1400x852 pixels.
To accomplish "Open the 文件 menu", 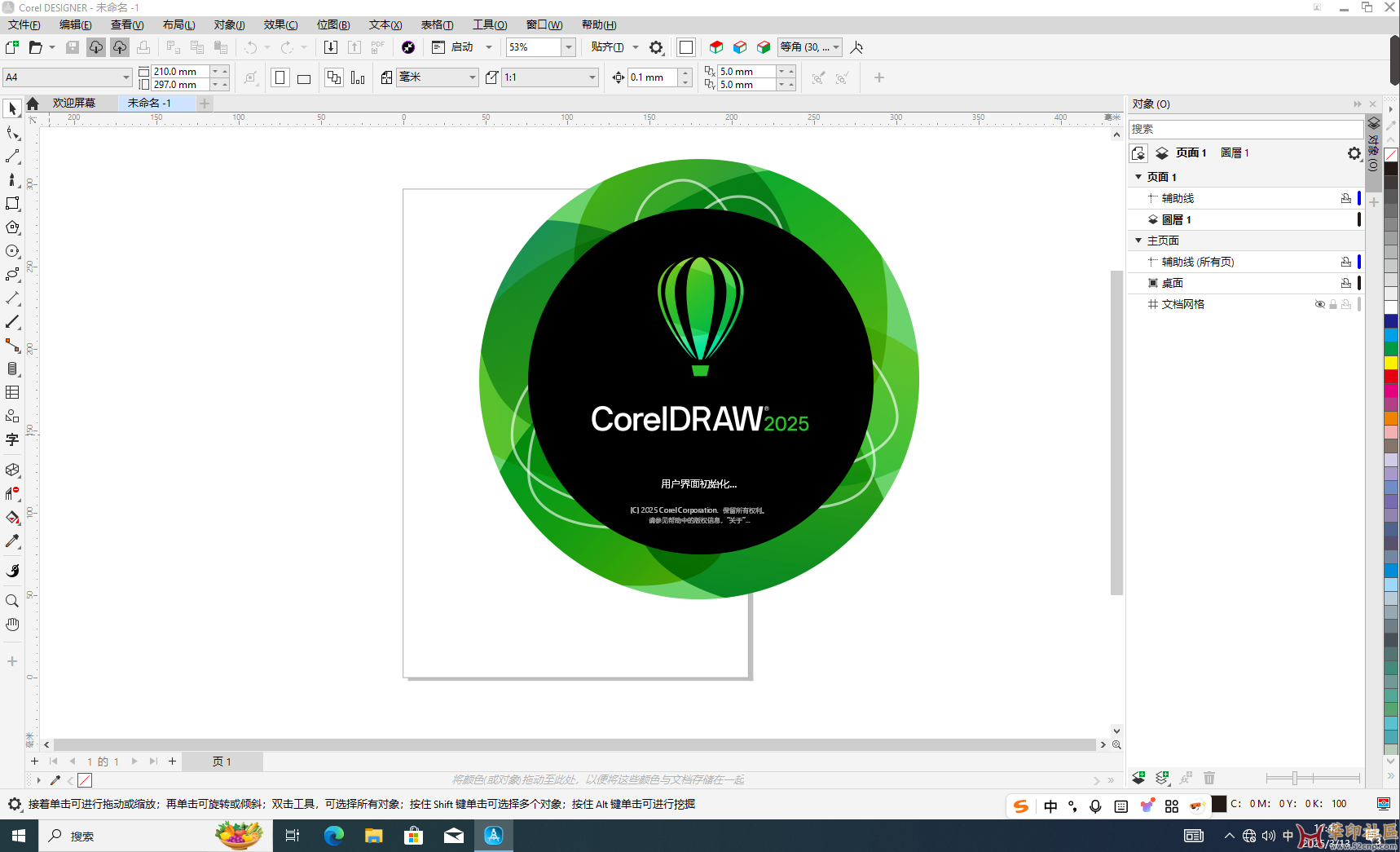I will (24, 25).
